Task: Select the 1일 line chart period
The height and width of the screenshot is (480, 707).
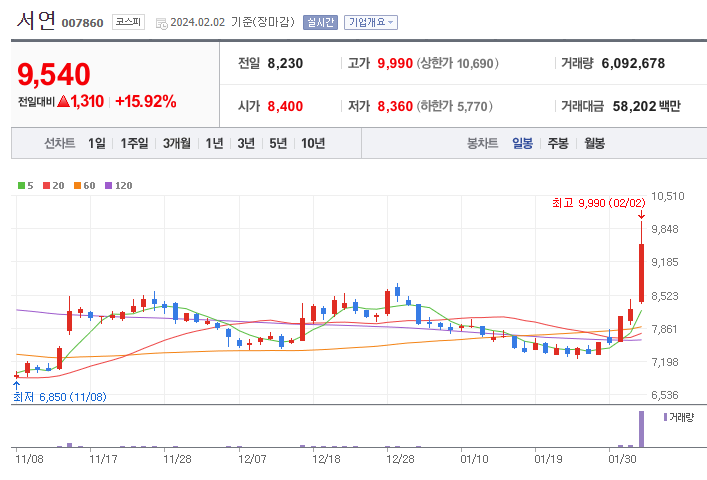Action: pos(96,143)
